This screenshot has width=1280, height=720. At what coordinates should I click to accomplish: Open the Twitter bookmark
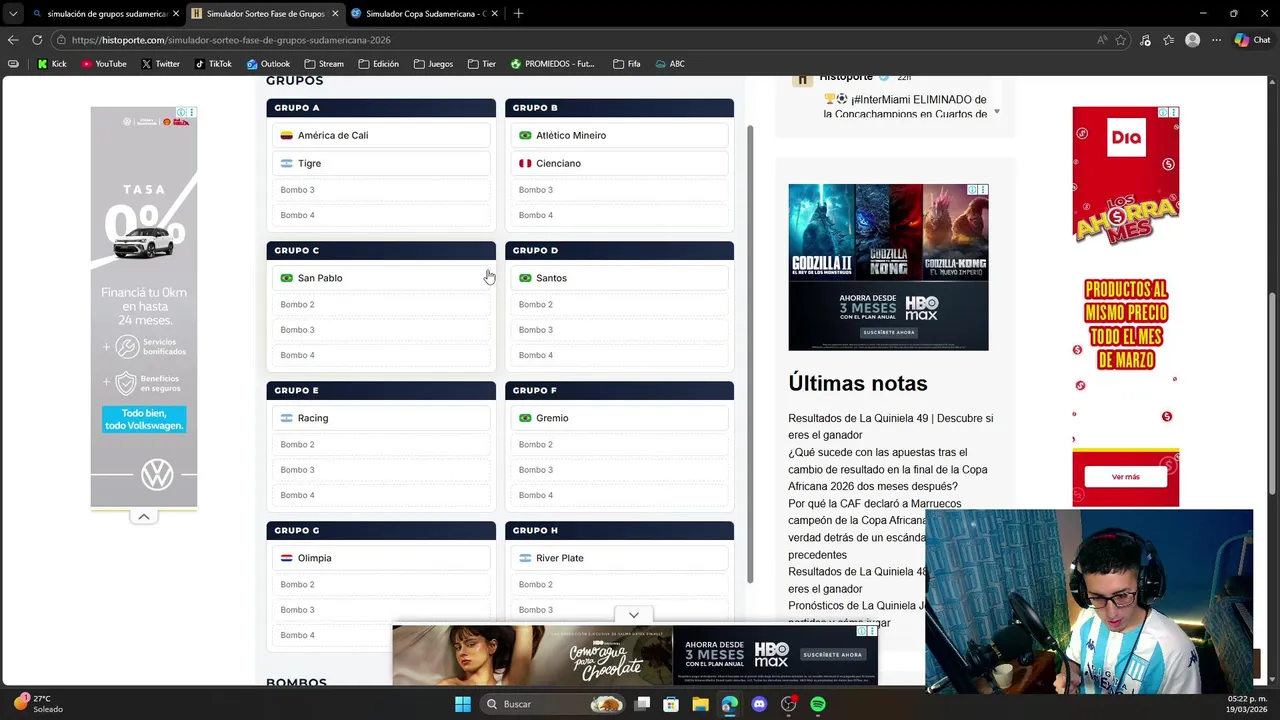160,64
